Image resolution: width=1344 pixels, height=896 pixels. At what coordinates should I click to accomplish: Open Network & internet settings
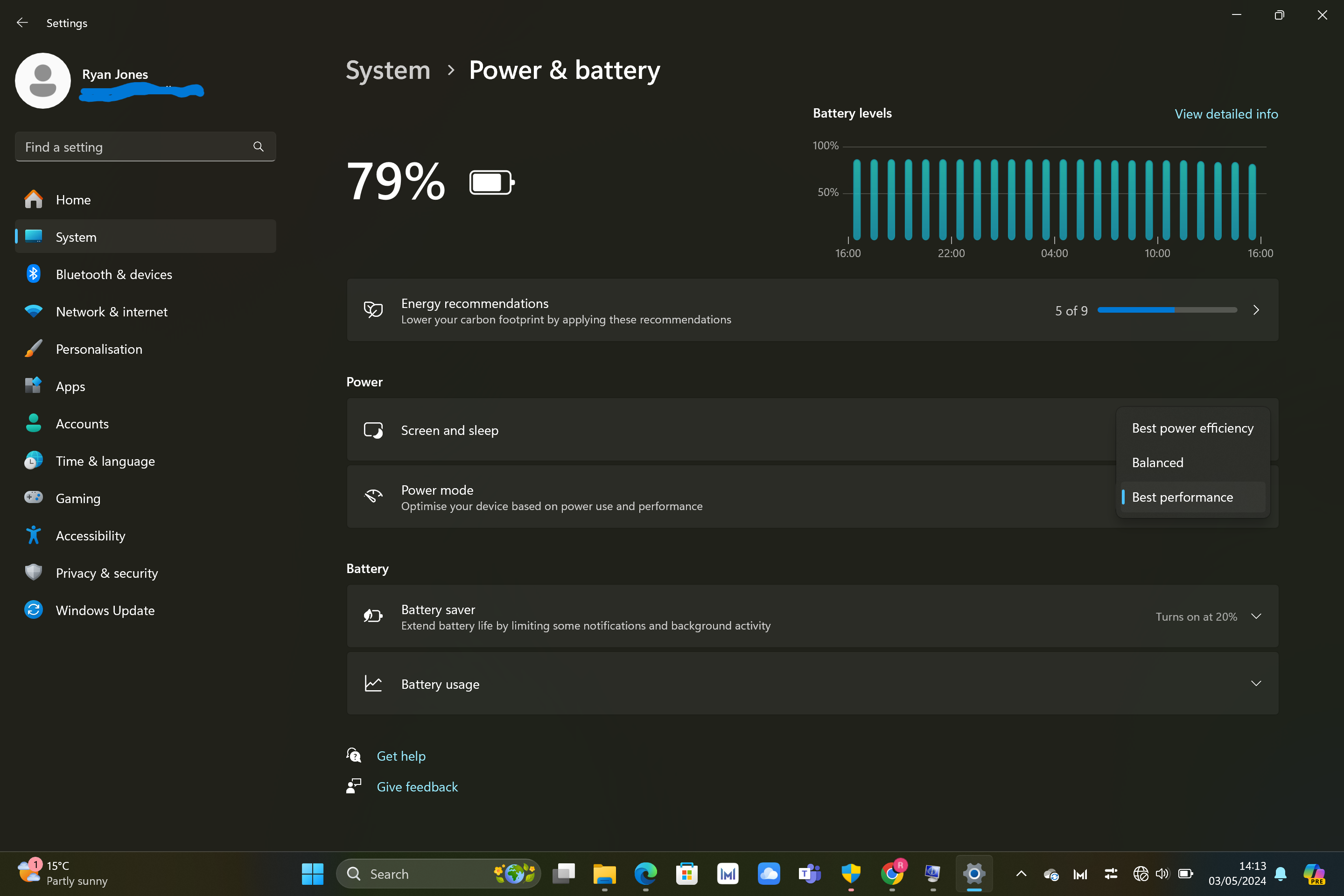145,311
